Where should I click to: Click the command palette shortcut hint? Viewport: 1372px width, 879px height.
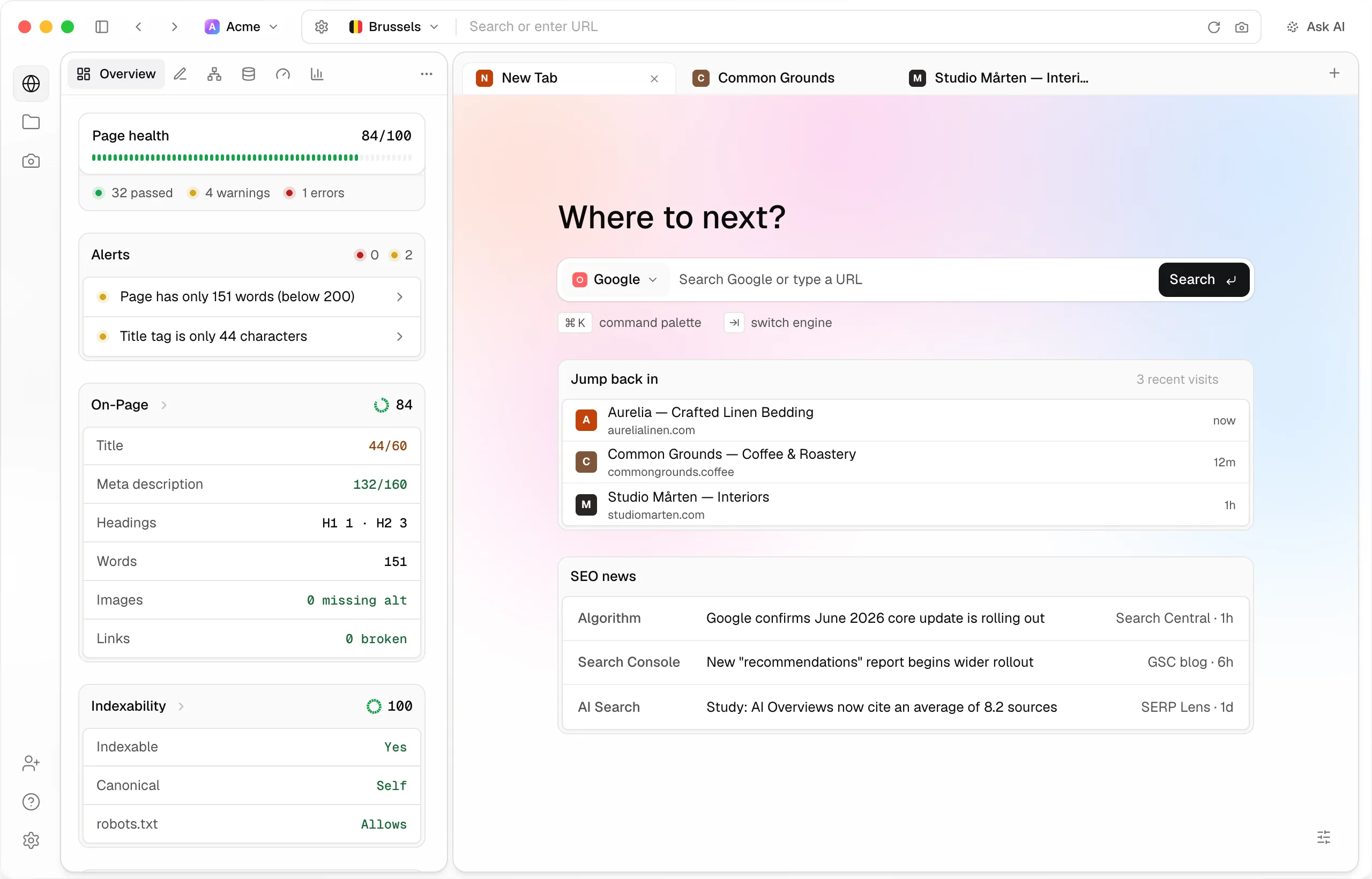[630, 323]
